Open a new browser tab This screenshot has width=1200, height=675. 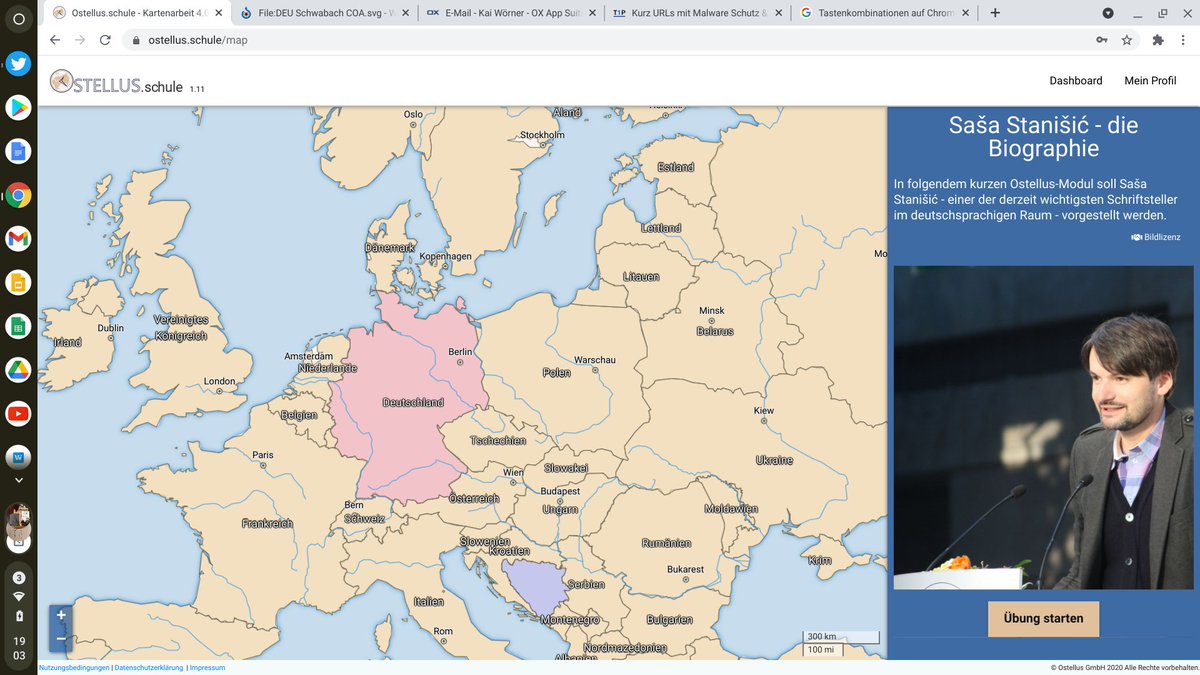994,13
